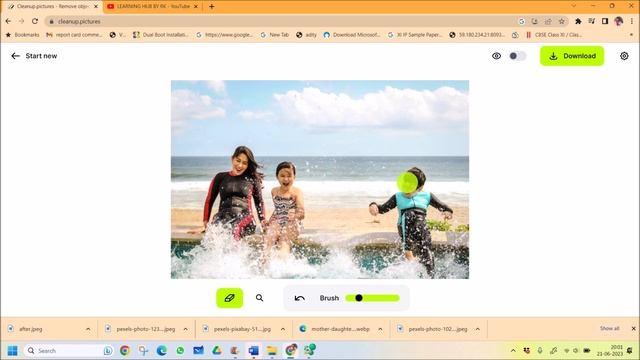Viewport: 640px width, 360px height.
Task: Navigate back in browser history
Action: click(x=8, y=21)
